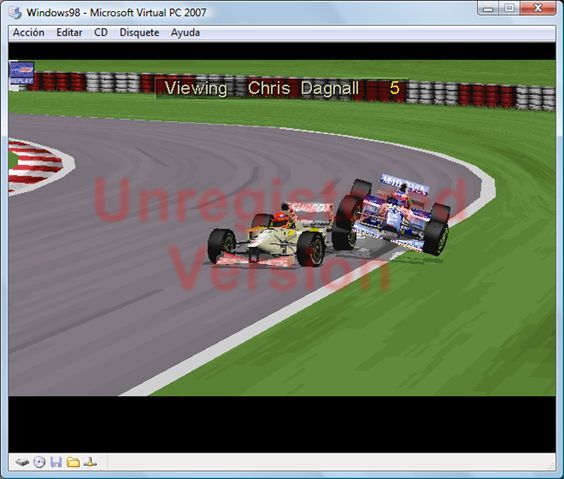Click the hard disk status icon
The height and width of the screenshot is (479, 564).
click(22, 462)
